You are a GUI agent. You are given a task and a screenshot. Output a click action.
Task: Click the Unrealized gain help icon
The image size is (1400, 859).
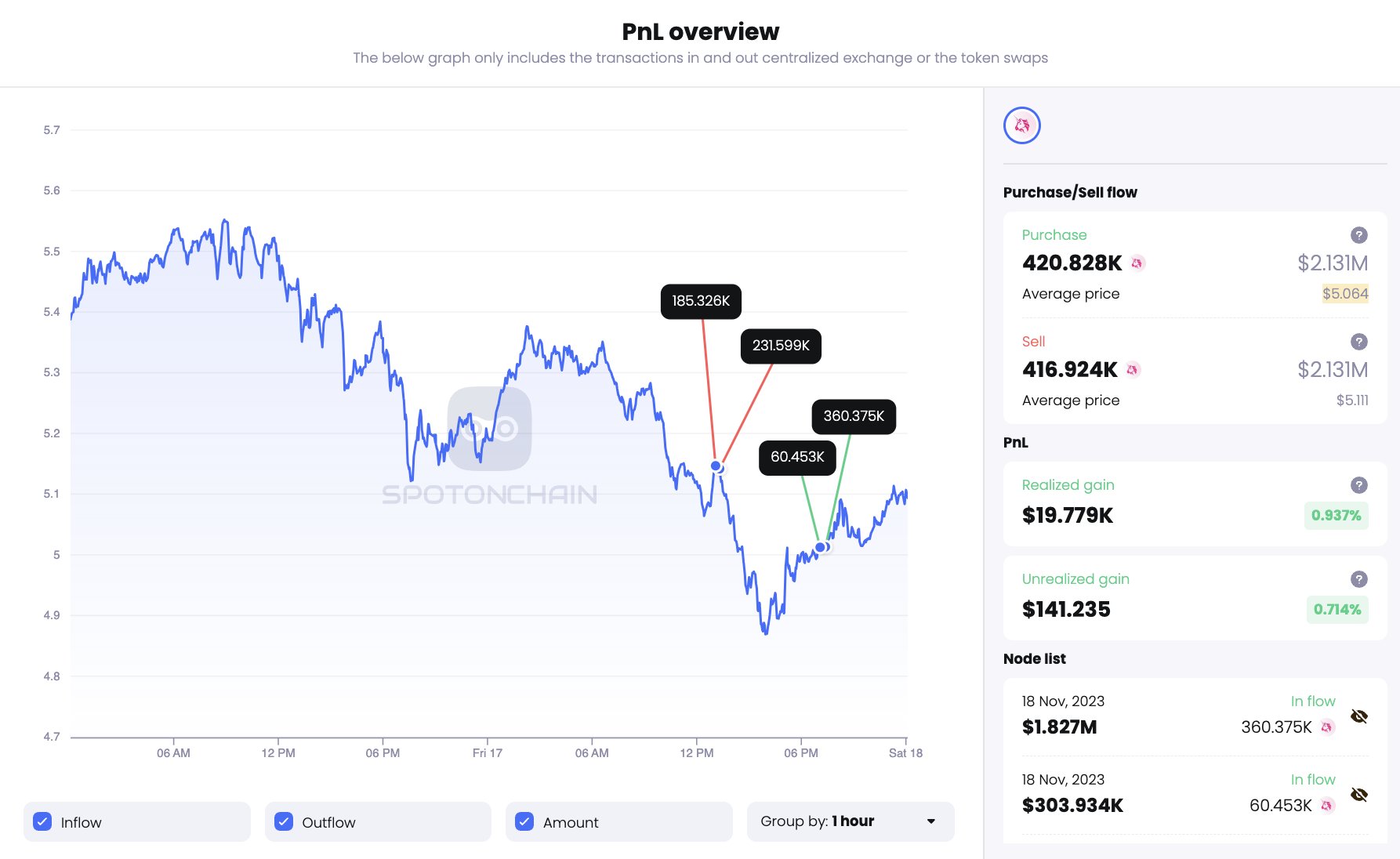[x=1358, y=579]
